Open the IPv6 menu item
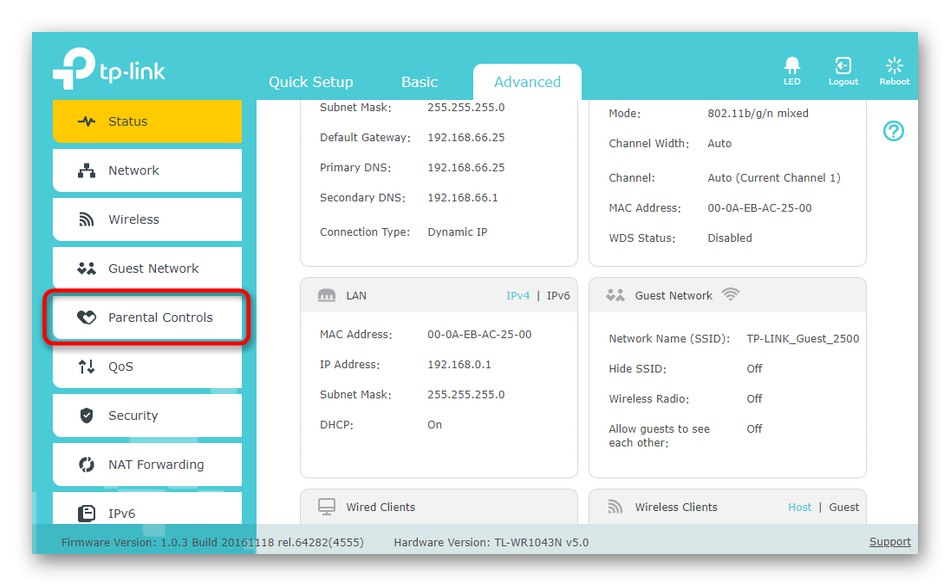The height and width of the screenshot is (586, 950). (x=147, y=509)
